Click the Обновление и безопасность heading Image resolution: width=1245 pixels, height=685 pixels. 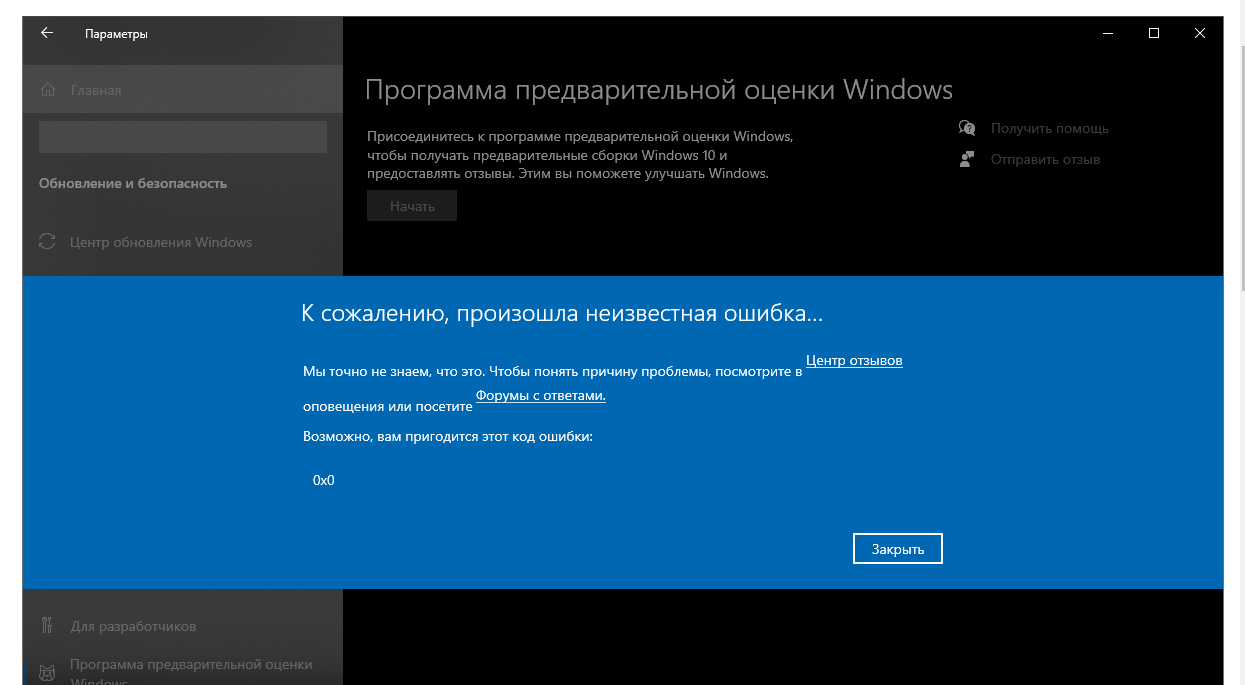tap(133, 183)
